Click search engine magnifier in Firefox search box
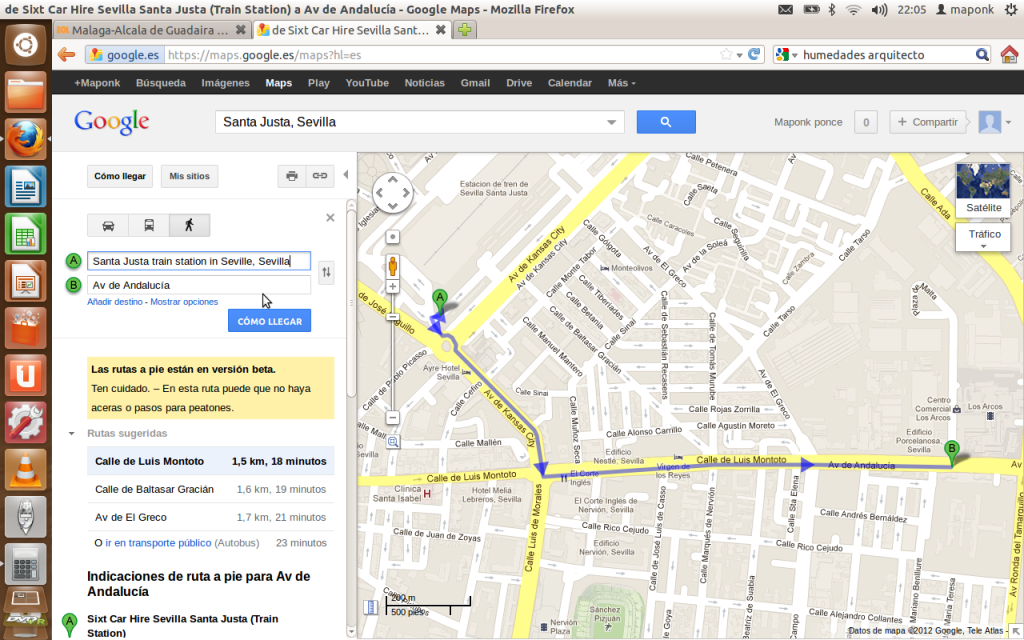 982,55
